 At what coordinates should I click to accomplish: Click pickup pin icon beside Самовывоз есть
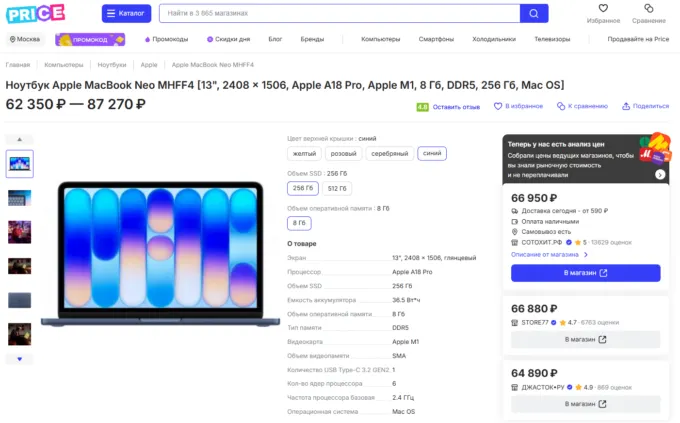pos(515,232)
